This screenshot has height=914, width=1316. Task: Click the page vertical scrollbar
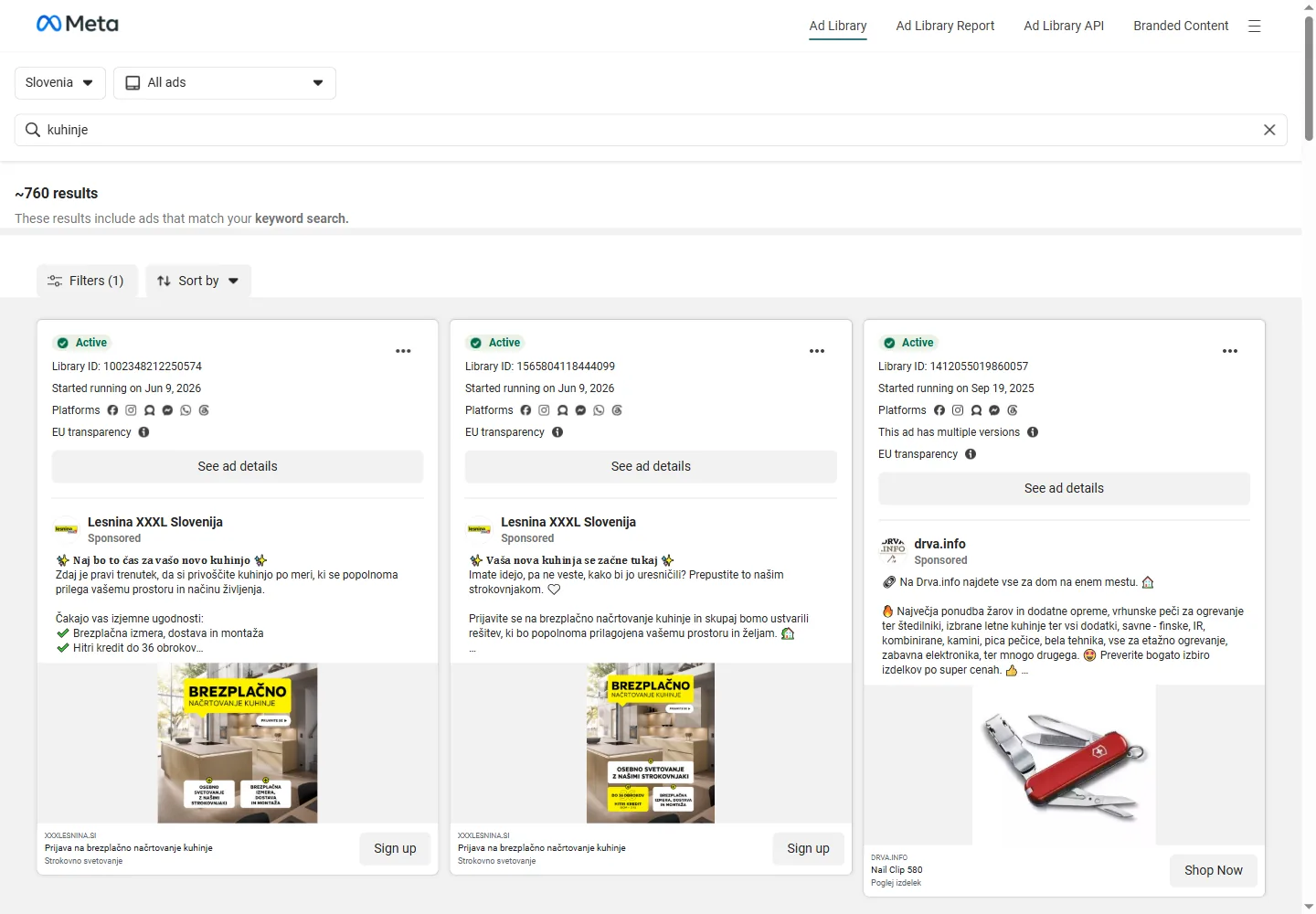(x=1309, y=78)
